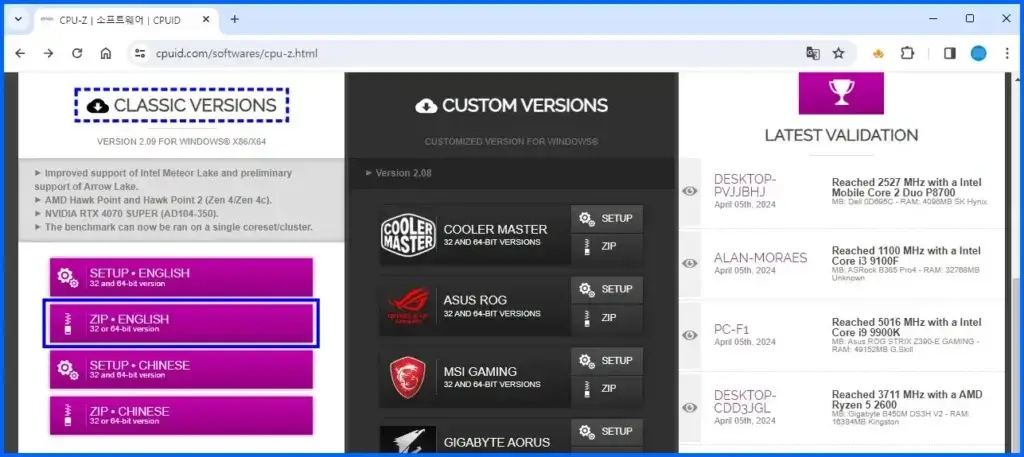
Task: Click Core 2 Duo P8700 result text
Action: coord(906,187)
